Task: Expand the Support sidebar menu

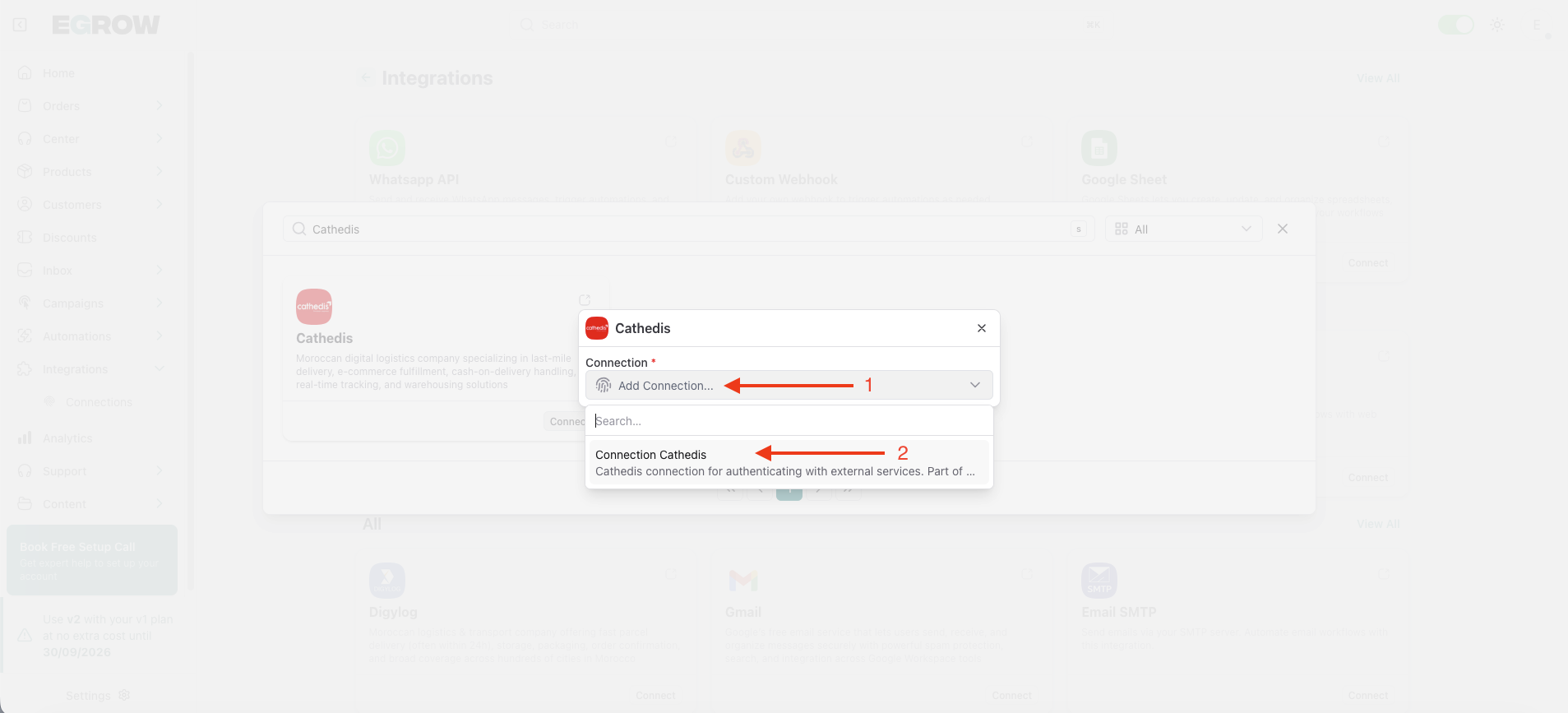Action: tap(90, 471)
